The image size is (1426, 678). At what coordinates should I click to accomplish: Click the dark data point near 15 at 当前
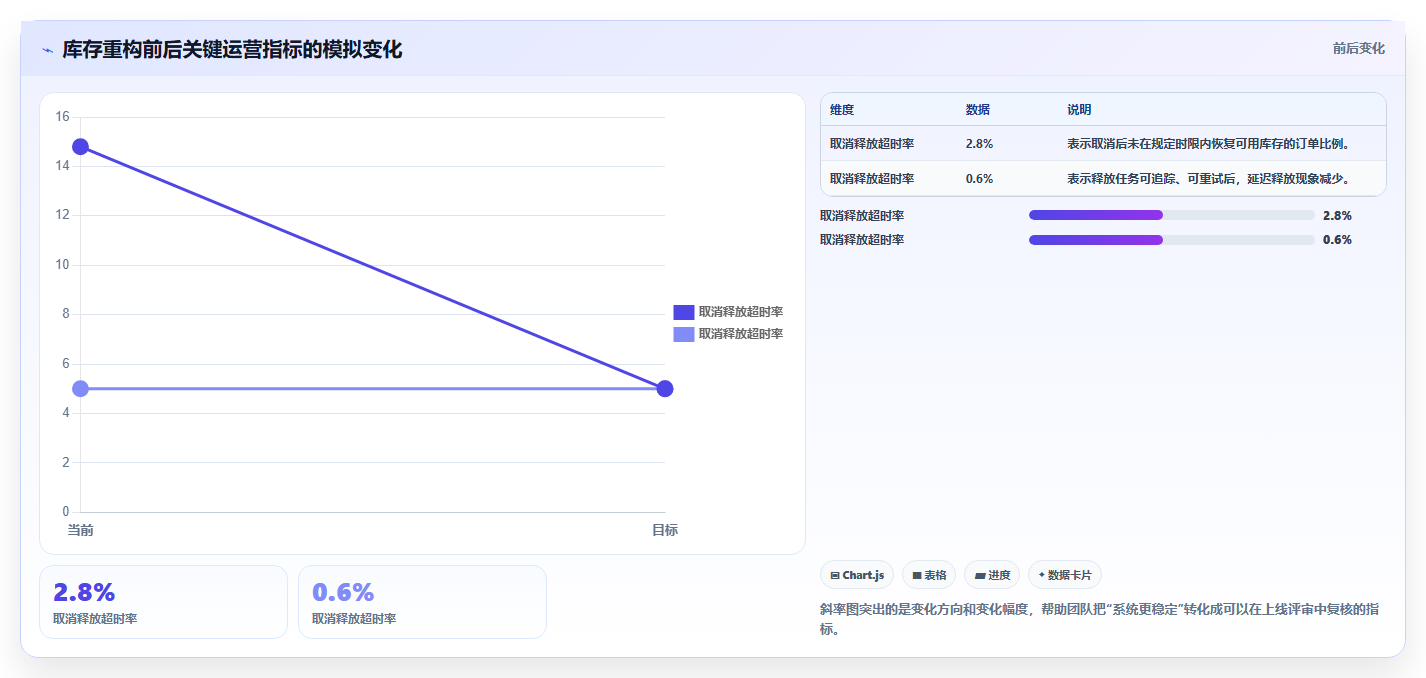pos(80,147)
